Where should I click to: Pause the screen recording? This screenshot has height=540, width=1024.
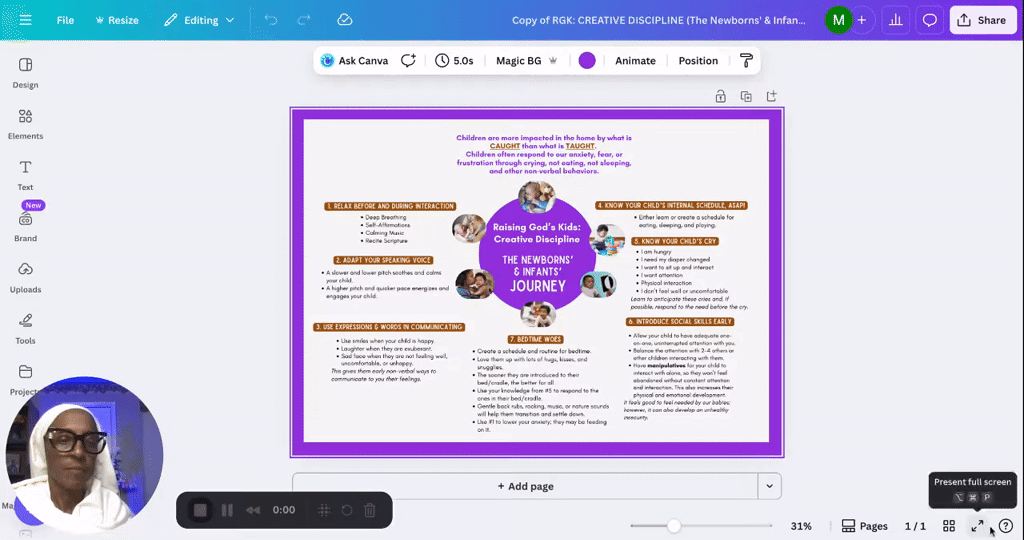(x=227, y=510)
